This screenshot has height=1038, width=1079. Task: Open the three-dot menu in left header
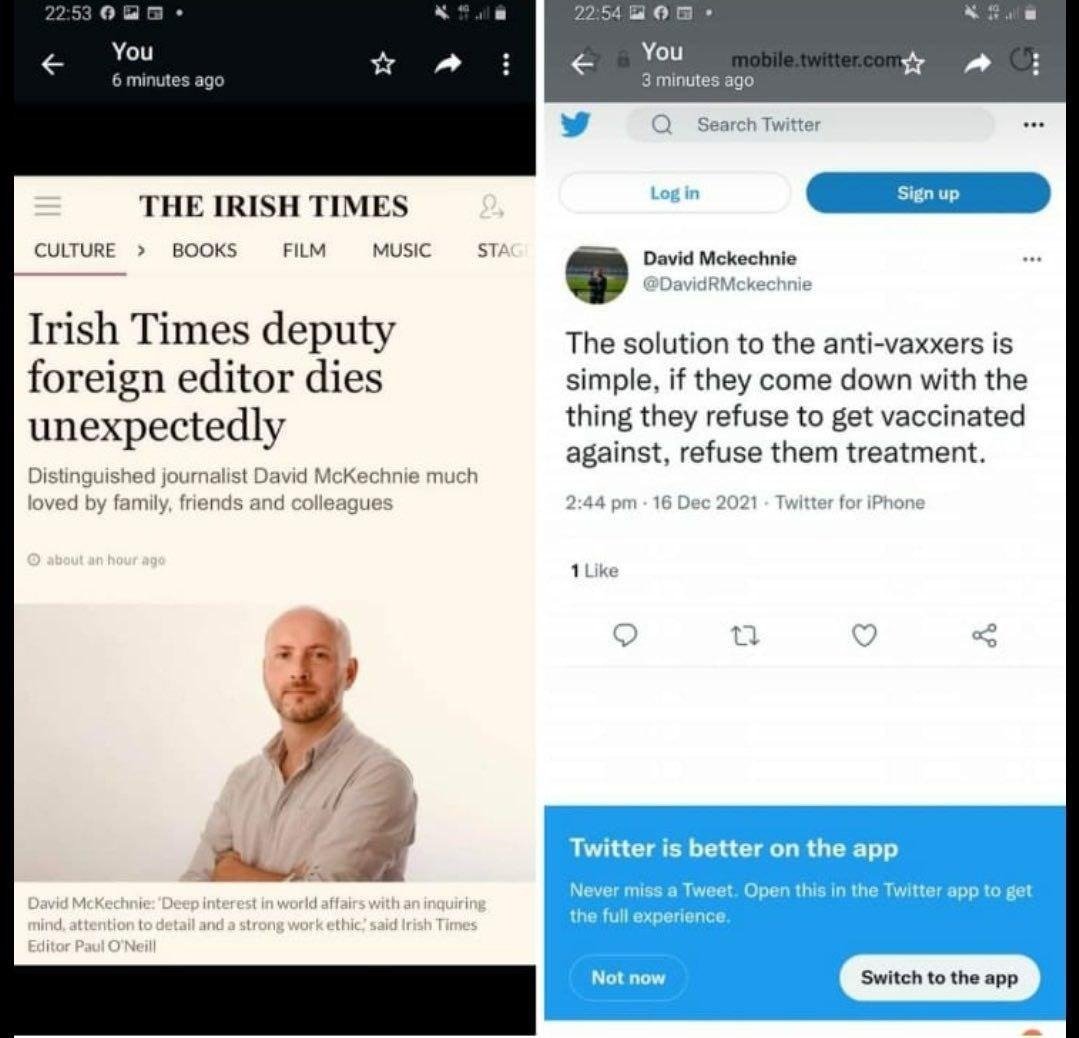pyautogui.click(x=506, y=64)
